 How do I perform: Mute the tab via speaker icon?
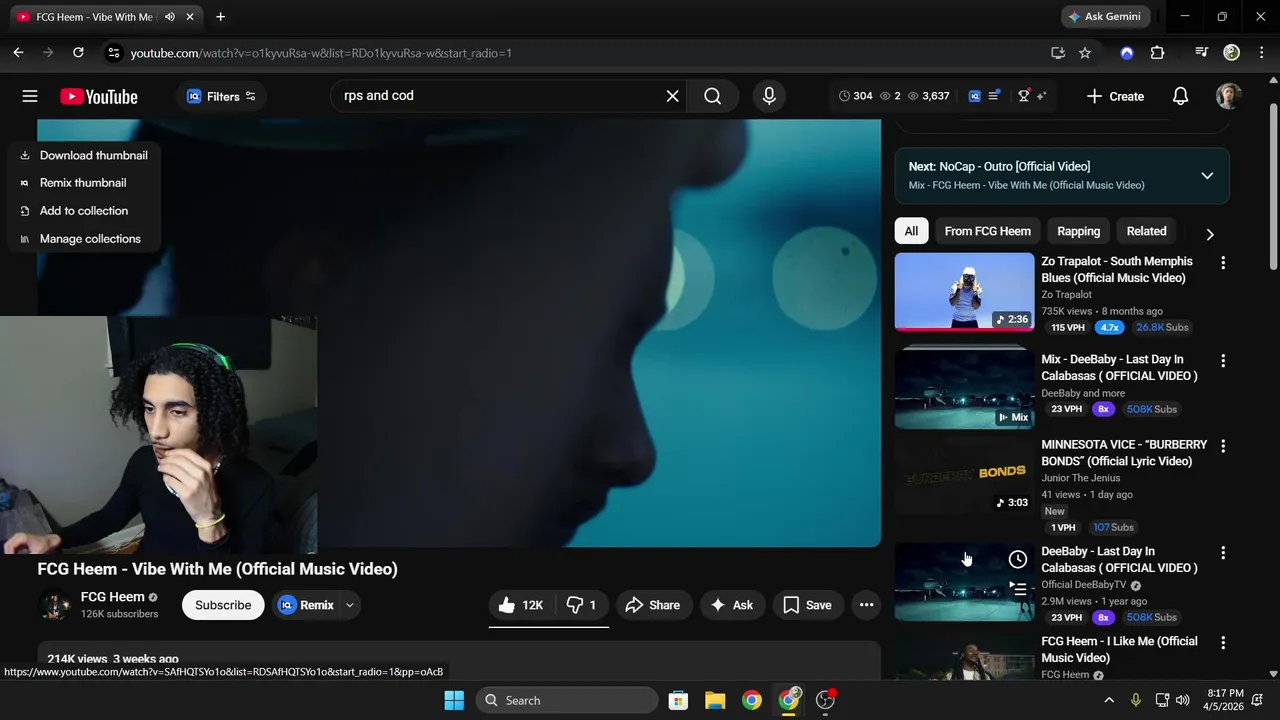pos(170,17)
